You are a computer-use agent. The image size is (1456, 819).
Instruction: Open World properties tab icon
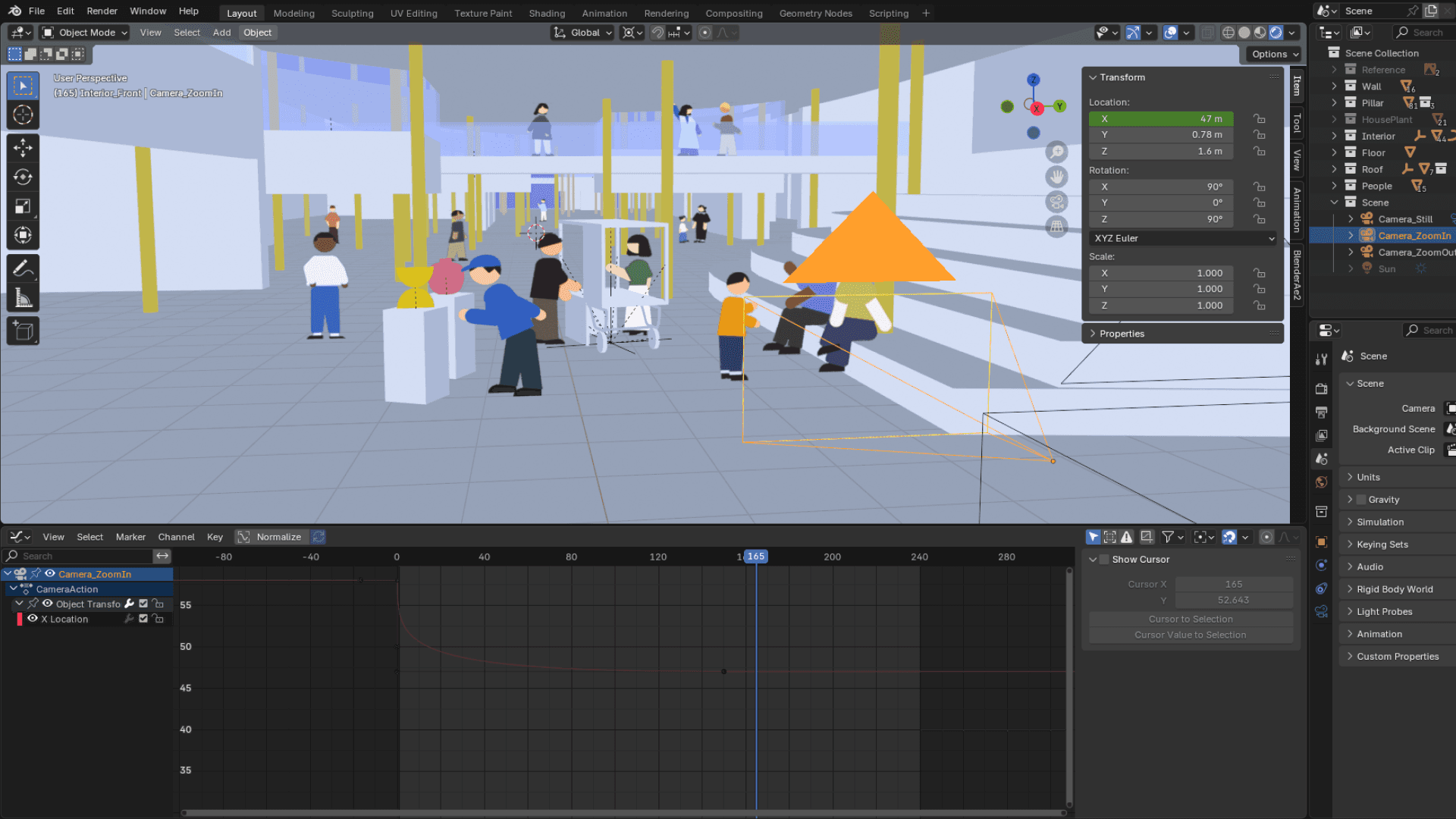(x=1322, y=482)
